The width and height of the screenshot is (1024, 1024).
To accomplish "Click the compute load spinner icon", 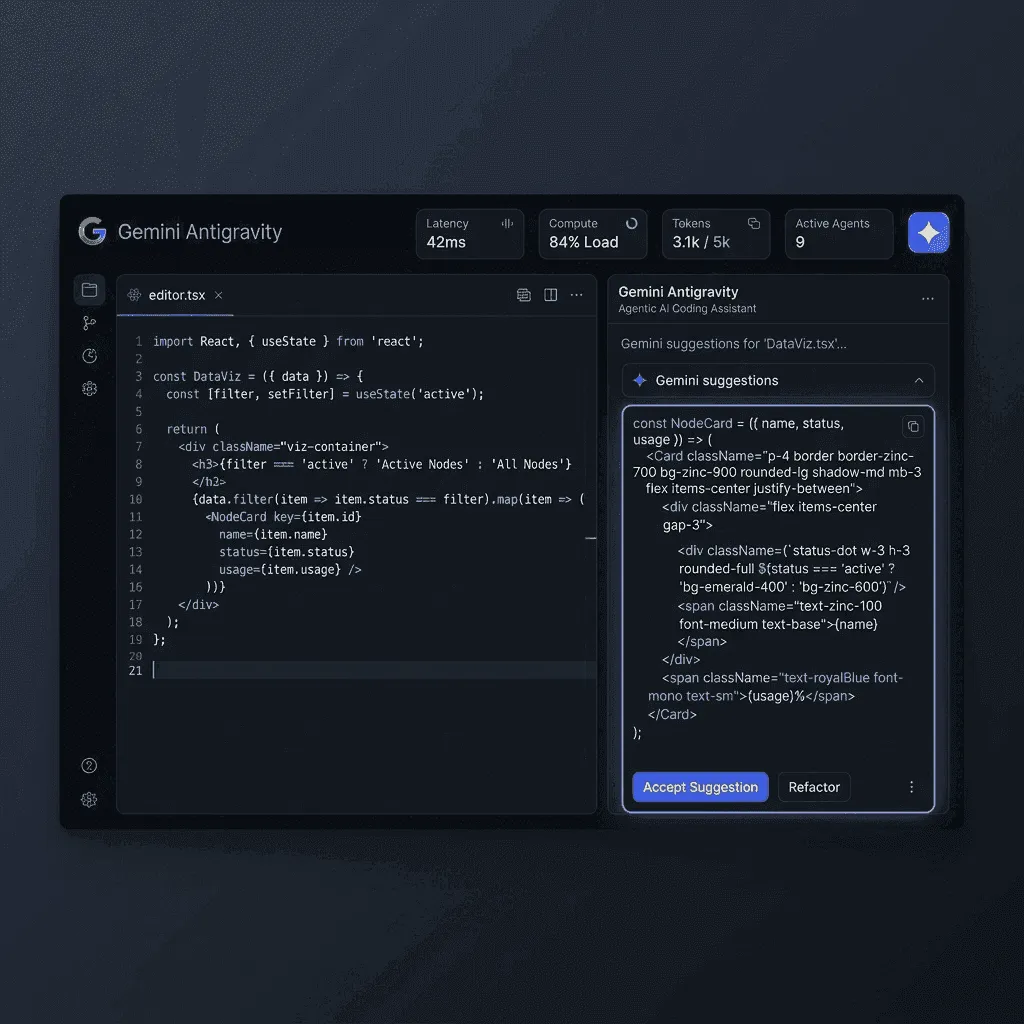I will [x=632, y=223].
